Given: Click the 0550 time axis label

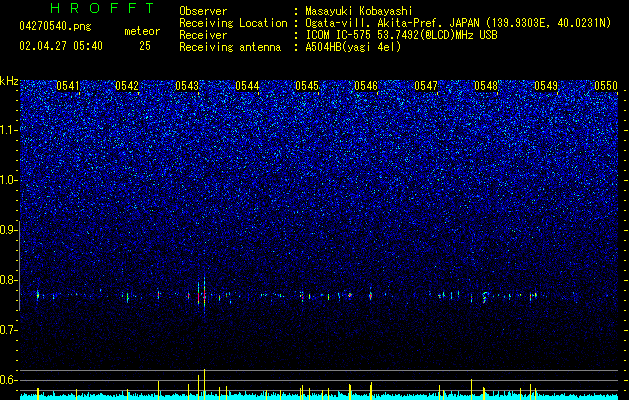Looking at the screenshot, I should [x=606, y=86].
